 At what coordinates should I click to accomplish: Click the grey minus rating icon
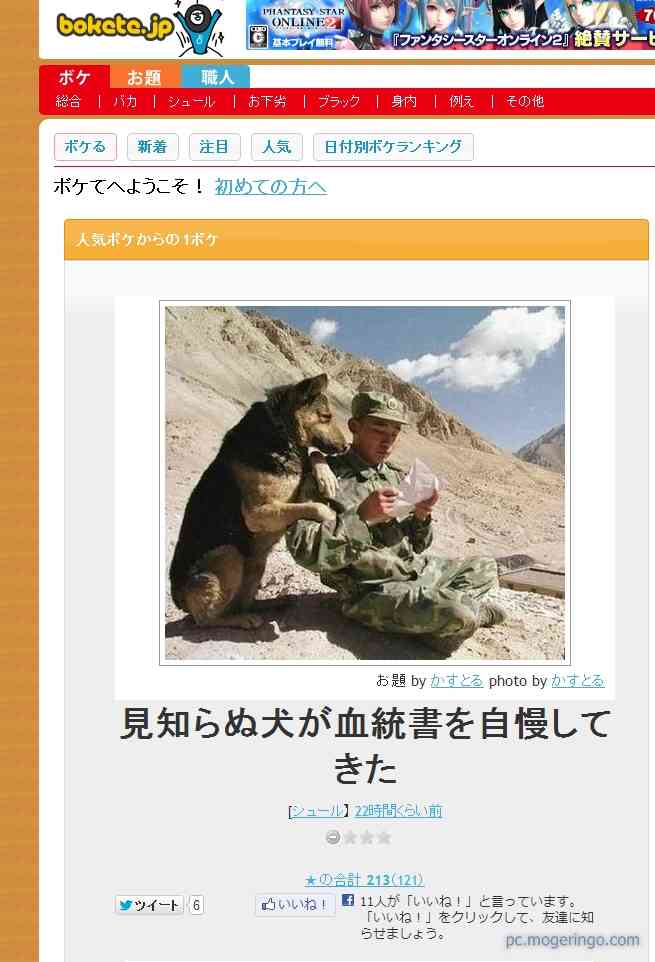[333, 837]
